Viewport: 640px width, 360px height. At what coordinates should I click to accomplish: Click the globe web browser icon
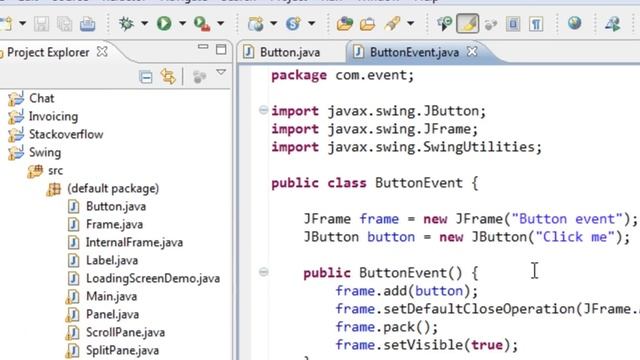(x=574, y=23)
